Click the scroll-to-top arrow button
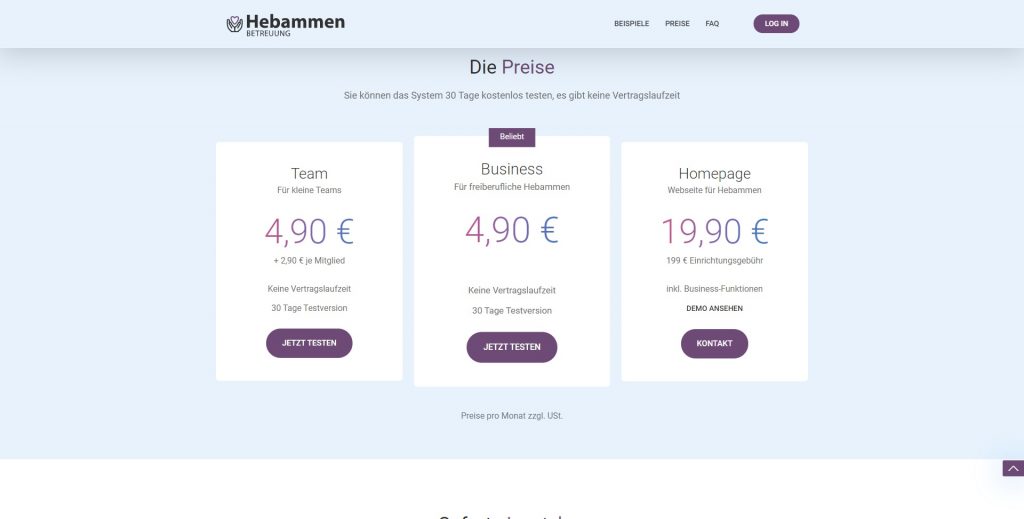 (x=1013, y=468)
